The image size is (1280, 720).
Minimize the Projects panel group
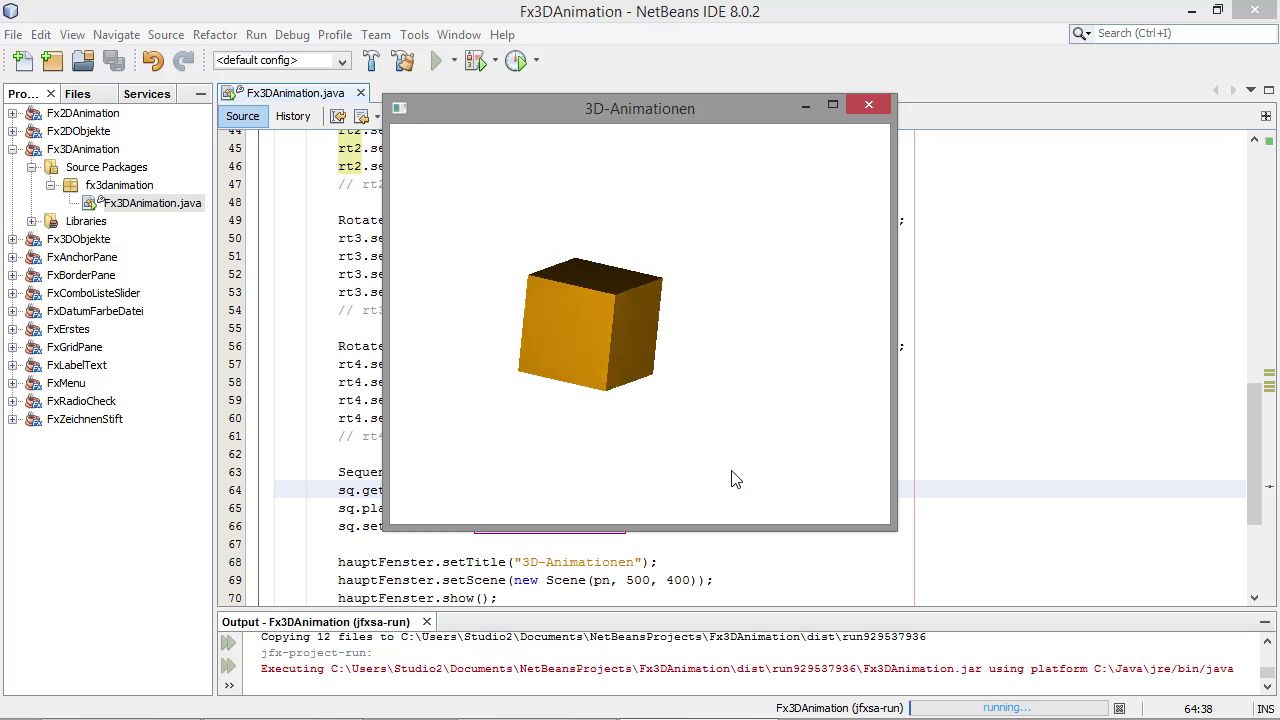(x=201, y=94)
